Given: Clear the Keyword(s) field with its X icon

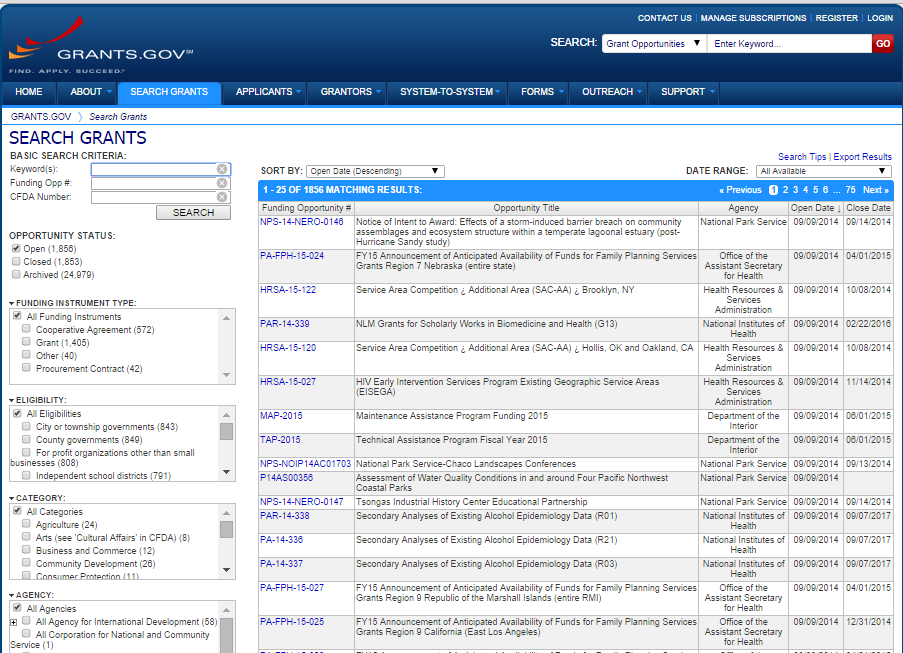Looking at the screenshot, I should click(x=222, y=170).
